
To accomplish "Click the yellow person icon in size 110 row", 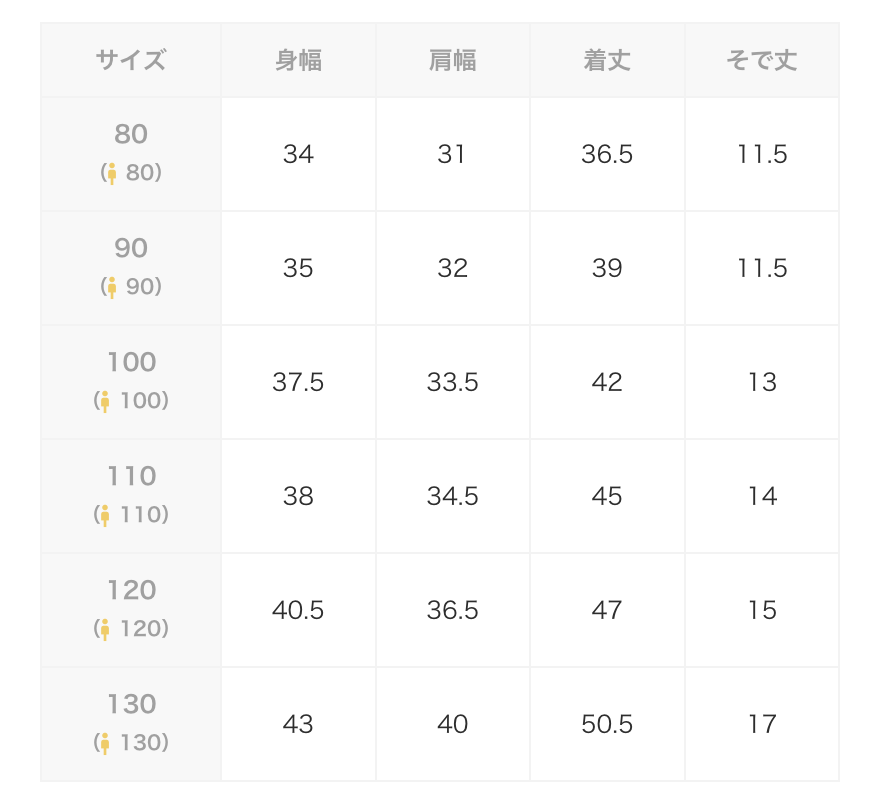I will [x=105, y=515].
